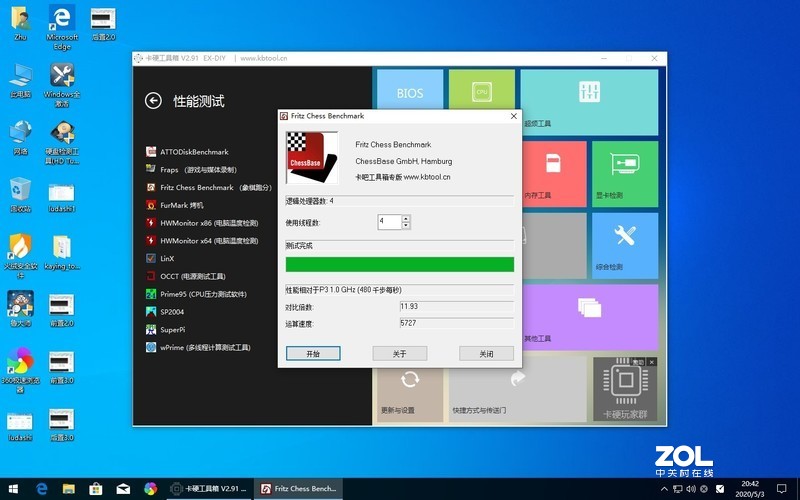Screen dimensions: 800x500
Task: Open FurMark 烤机 from the list
Action: [x=175, y=205]
